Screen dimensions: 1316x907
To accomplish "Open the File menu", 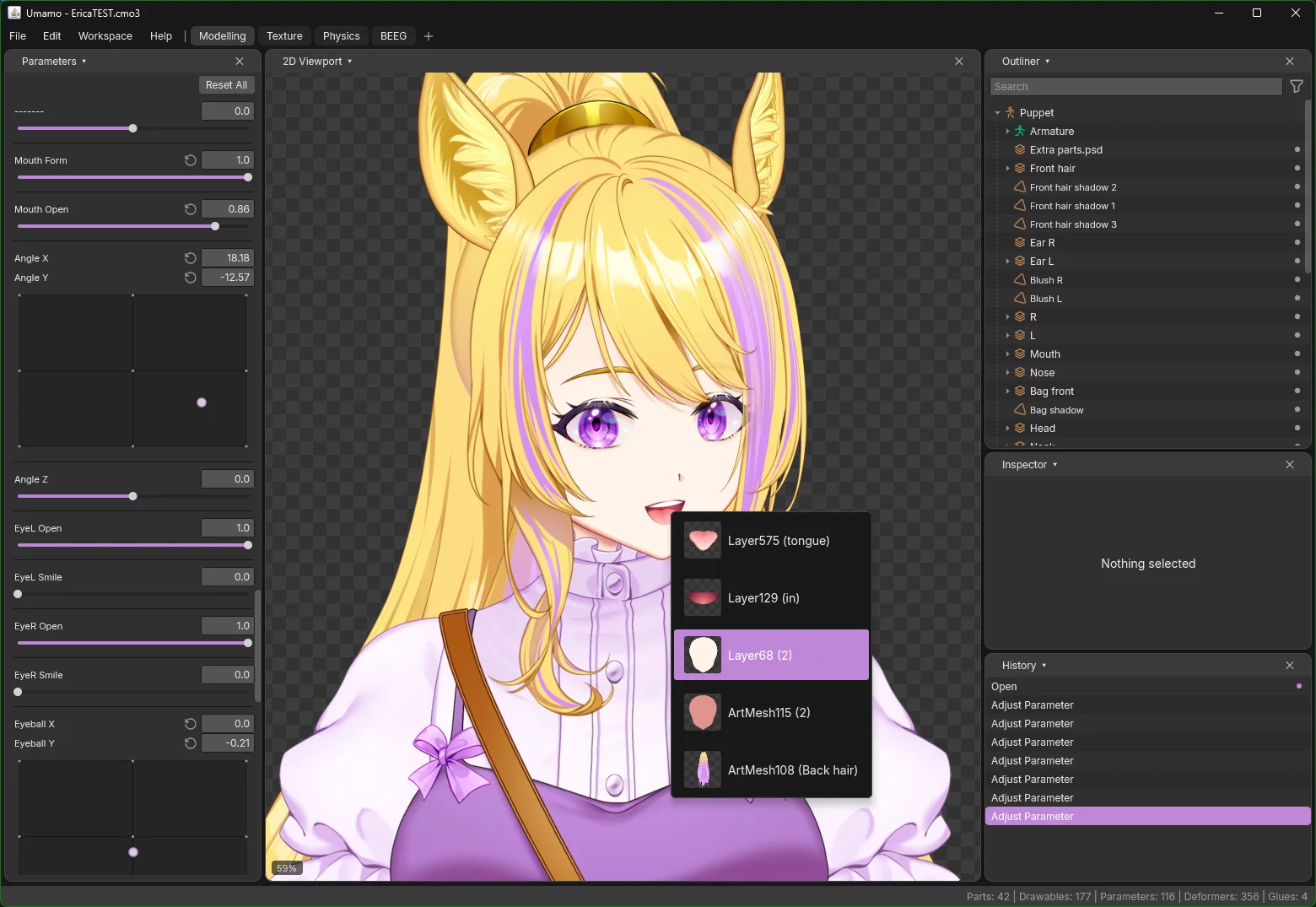I will 18,36.
